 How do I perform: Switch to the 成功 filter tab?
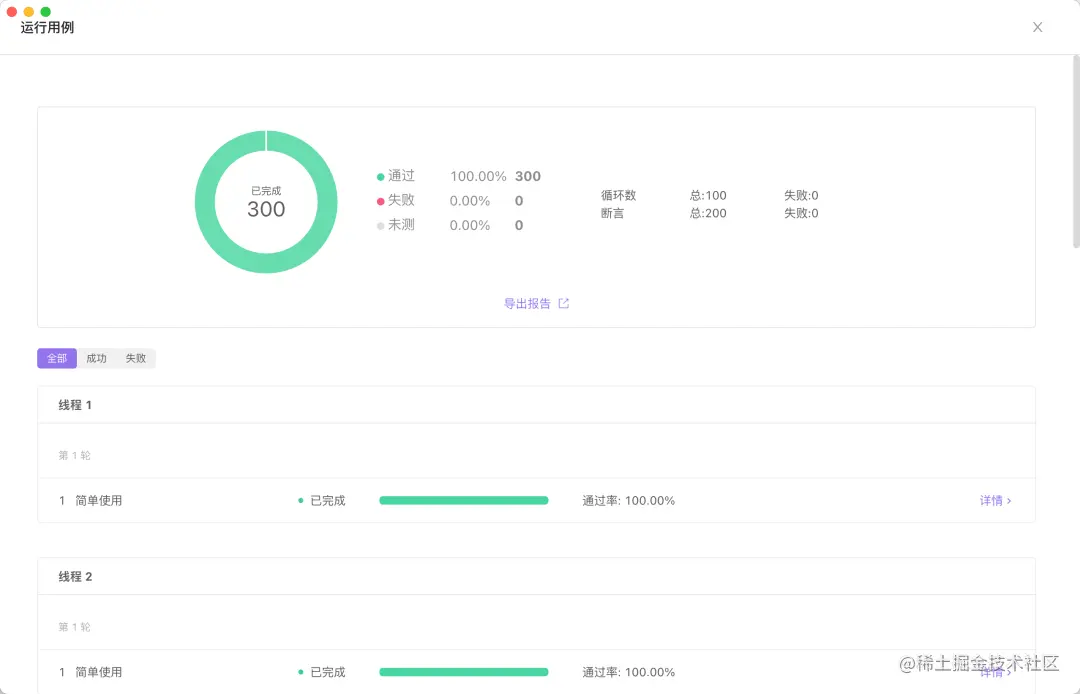pos(96,358)
